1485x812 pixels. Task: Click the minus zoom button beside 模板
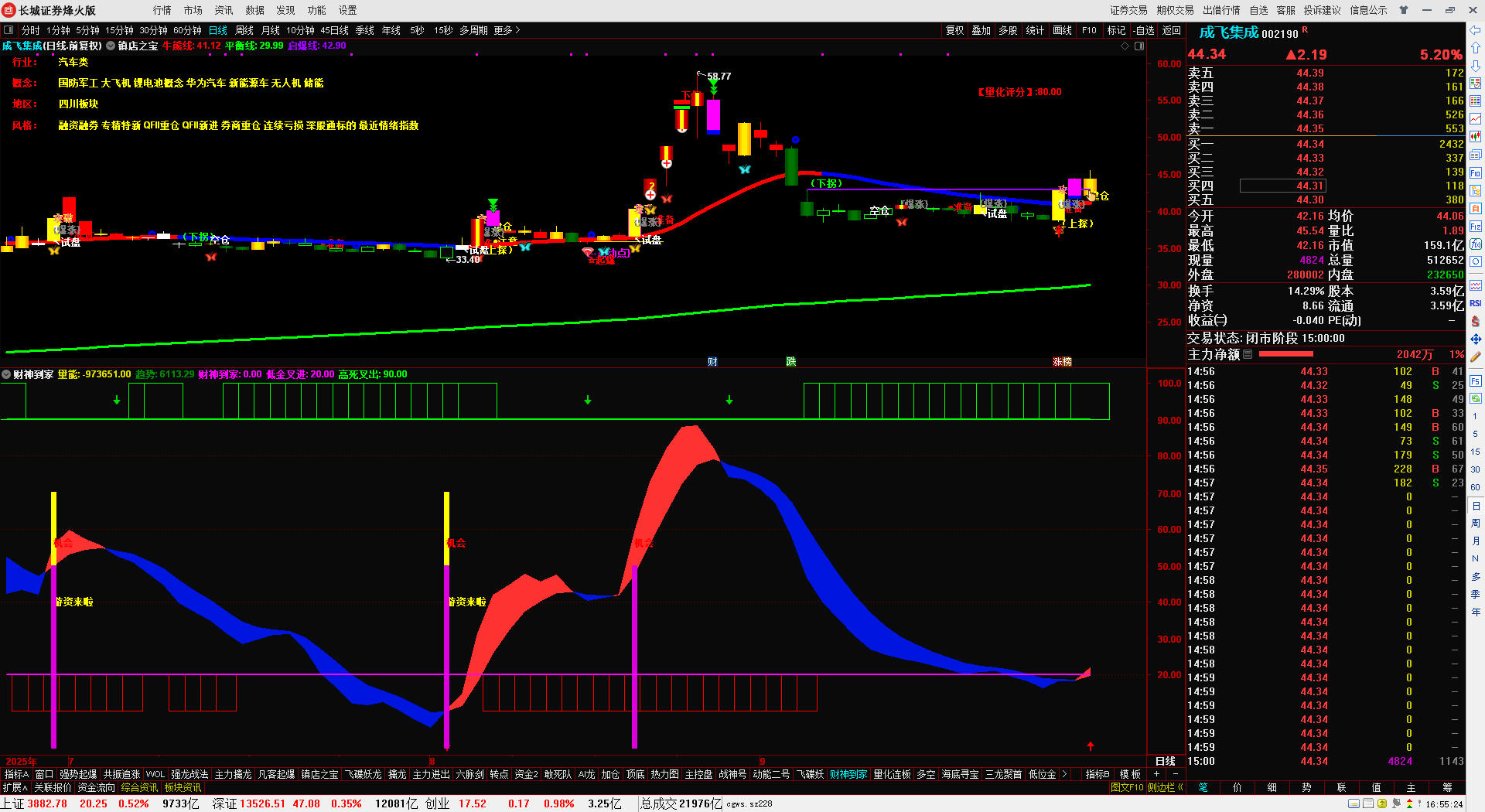click(x=1176, y=774)
